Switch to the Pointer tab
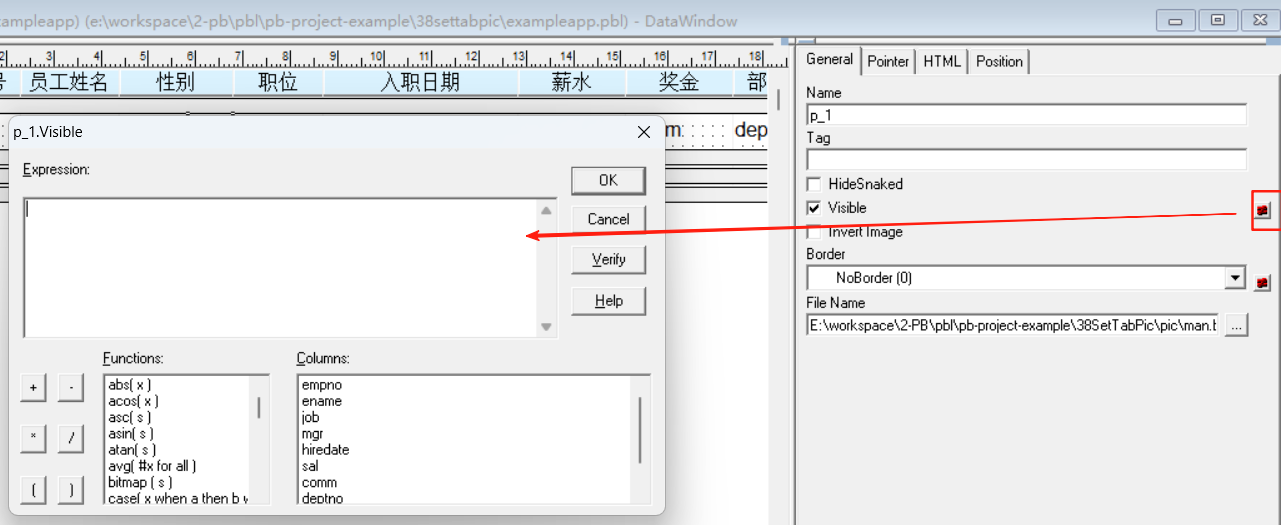This screenshot has height=525, width=1281. click(888, 61)
